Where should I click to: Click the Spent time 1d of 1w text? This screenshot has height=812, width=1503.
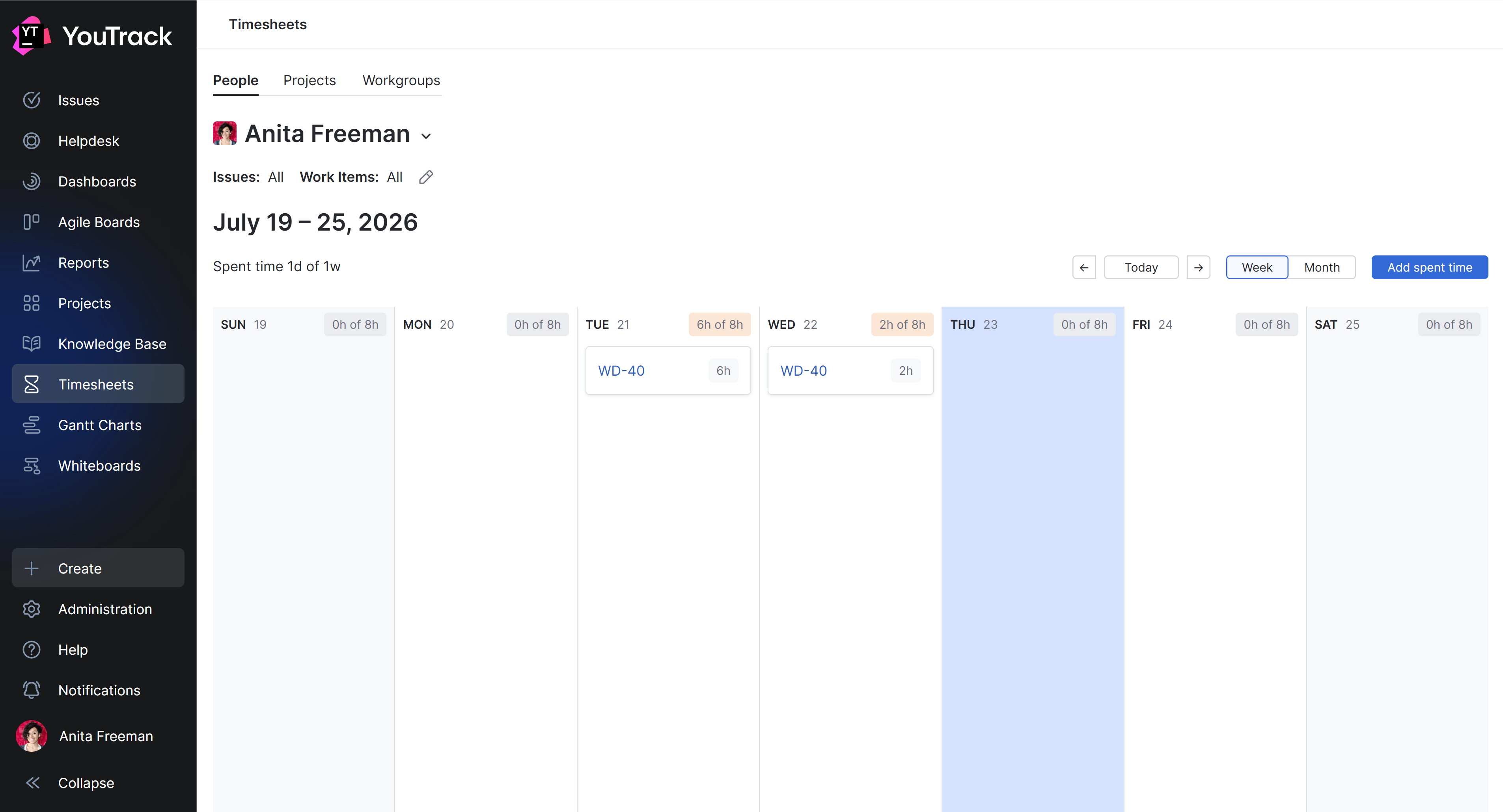point(276,266)
